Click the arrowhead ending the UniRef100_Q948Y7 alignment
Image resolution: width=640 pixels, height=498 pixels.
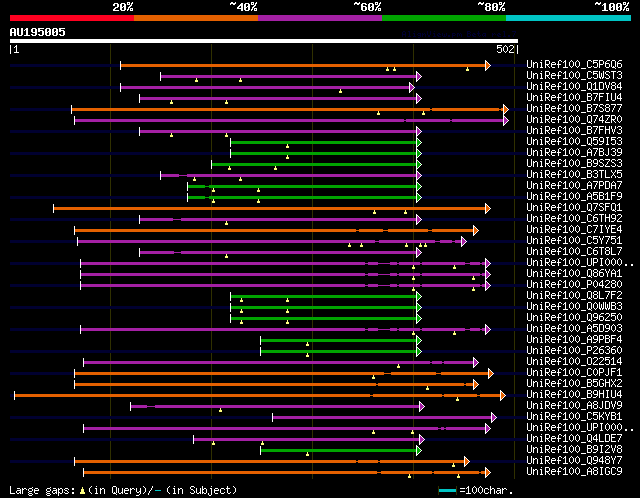[467, 462]
